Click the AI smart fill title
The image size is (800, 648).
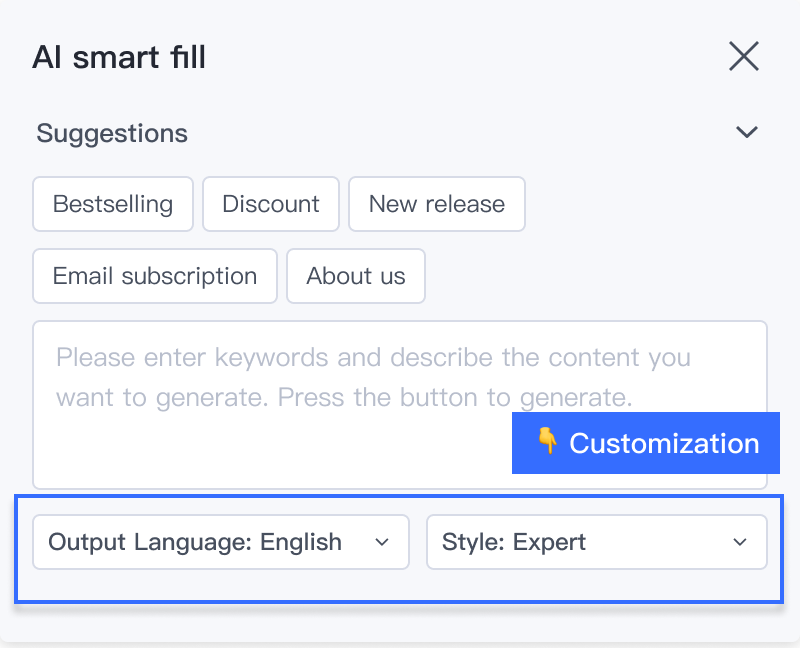119,57
